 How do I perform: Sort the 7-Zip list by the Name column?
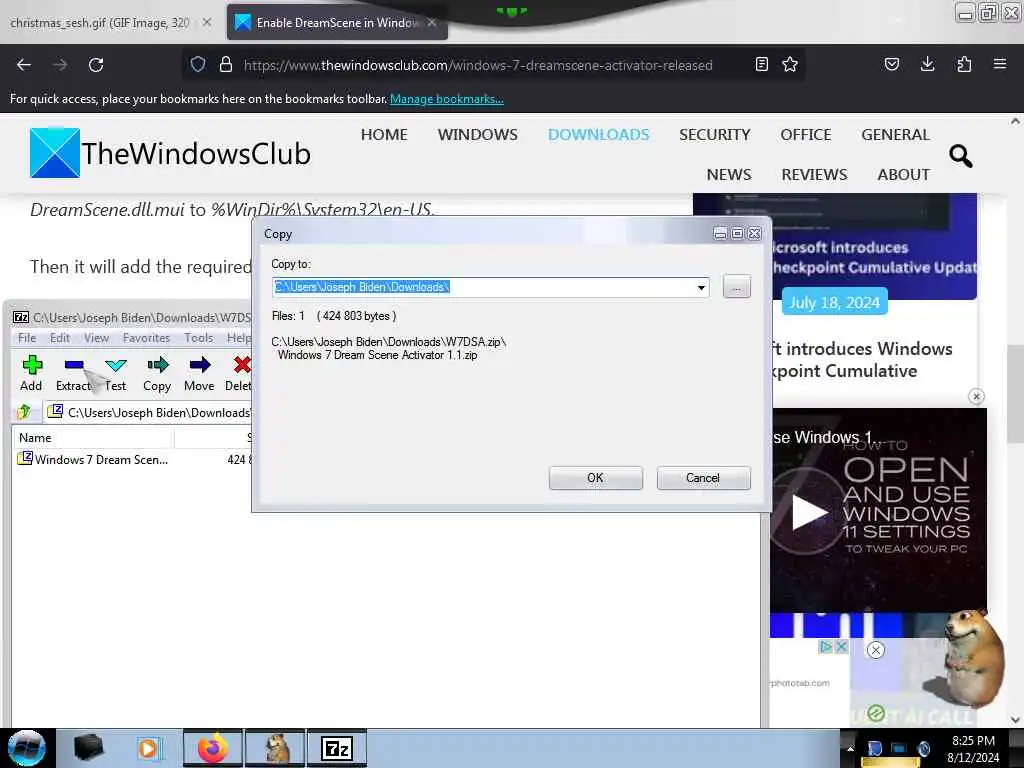click(x=93, y=438)
